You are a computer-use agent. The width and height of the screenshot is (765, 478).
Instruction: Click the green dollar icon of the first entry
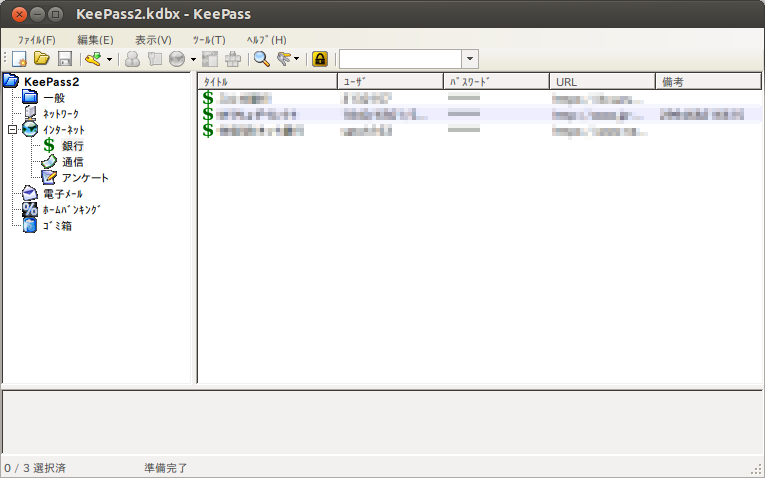coord(208,98)
